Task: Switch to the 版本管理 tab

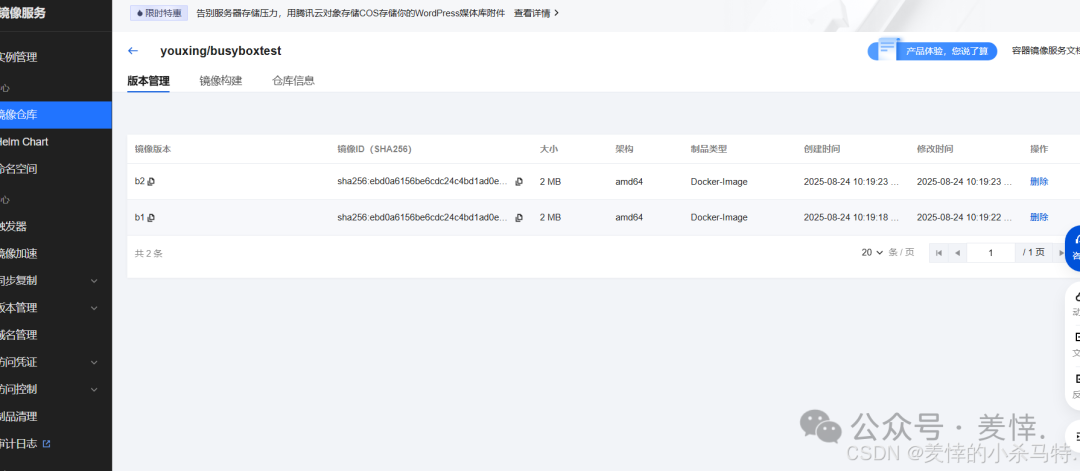Action: tap(148, 81)
